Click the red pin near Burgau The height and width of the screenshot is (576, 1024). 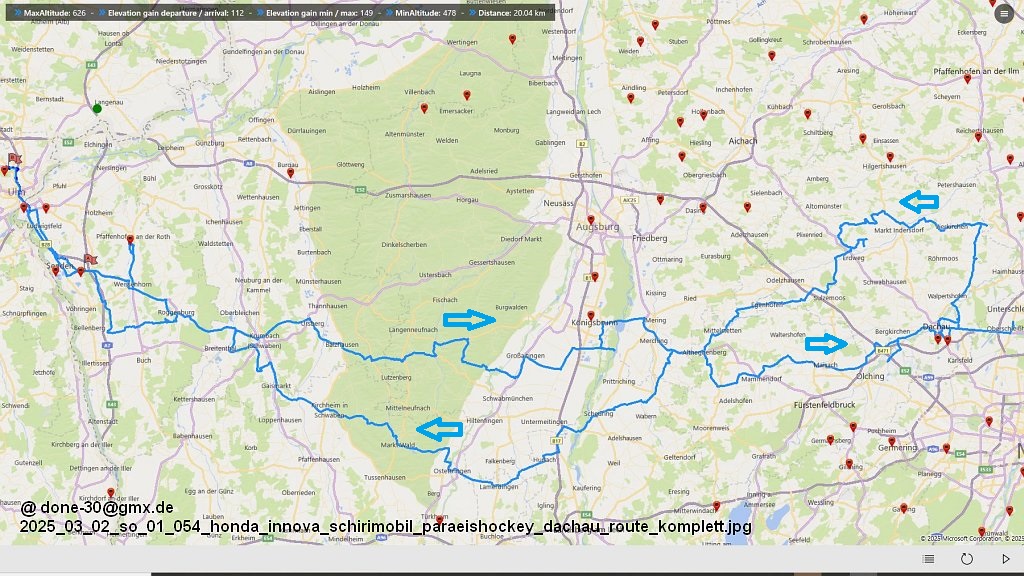point(291,172)
